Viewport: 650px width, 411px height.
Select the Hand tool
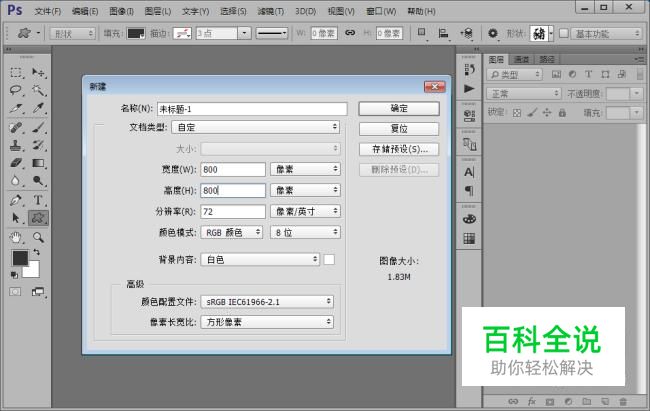[16, 237]
